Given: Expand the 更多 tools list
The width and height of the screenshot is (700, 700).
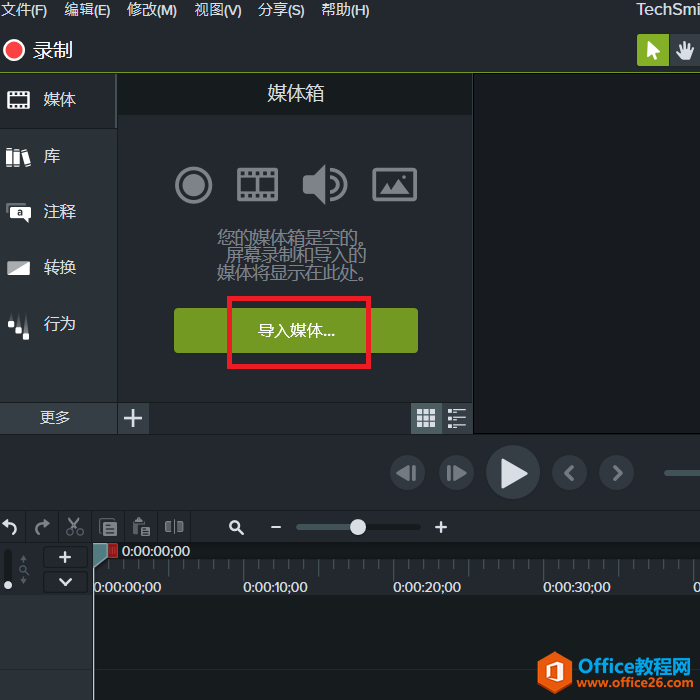Looking at the screenshot, I should 58,418.
